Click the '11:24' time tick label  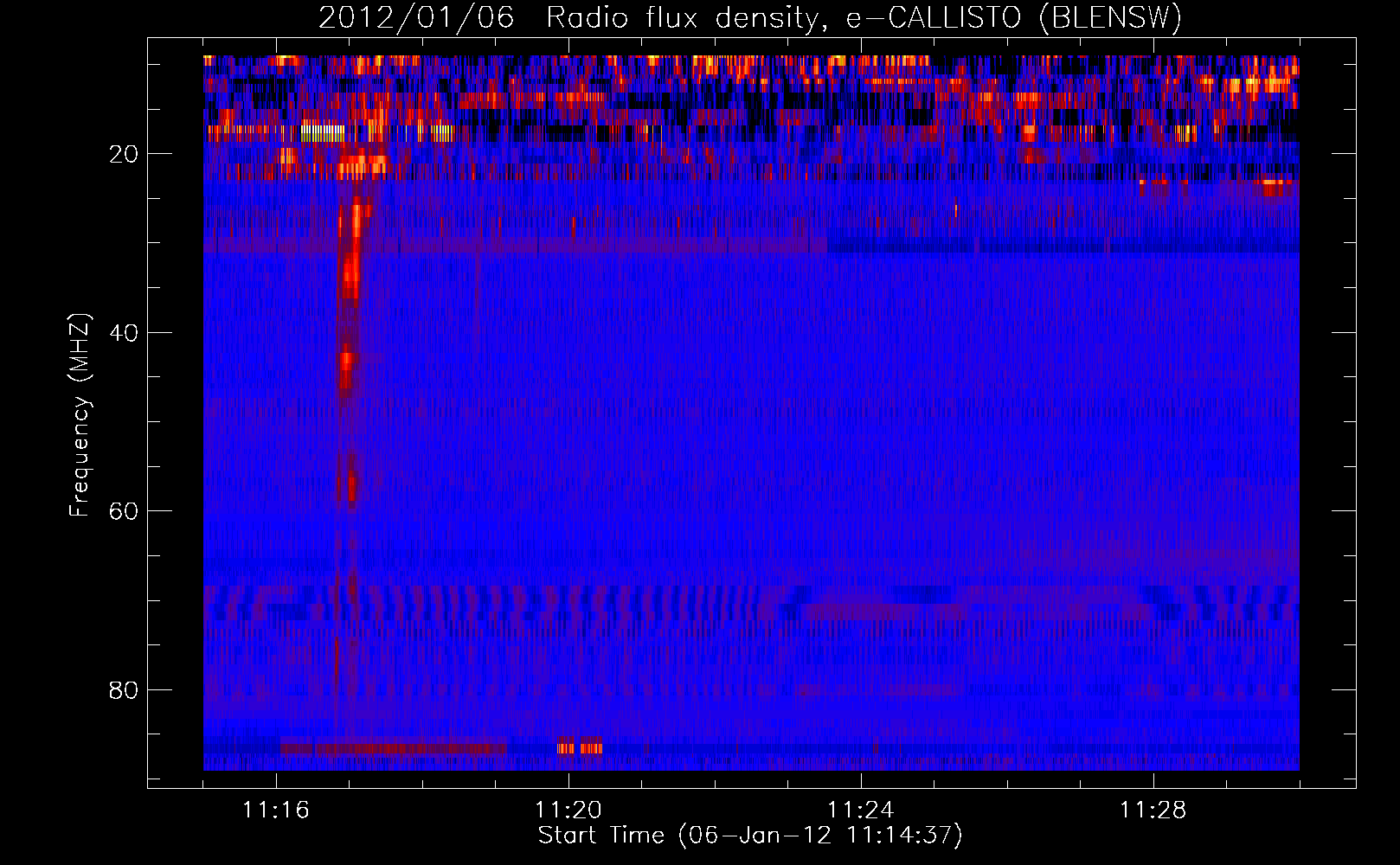(861, 811)
